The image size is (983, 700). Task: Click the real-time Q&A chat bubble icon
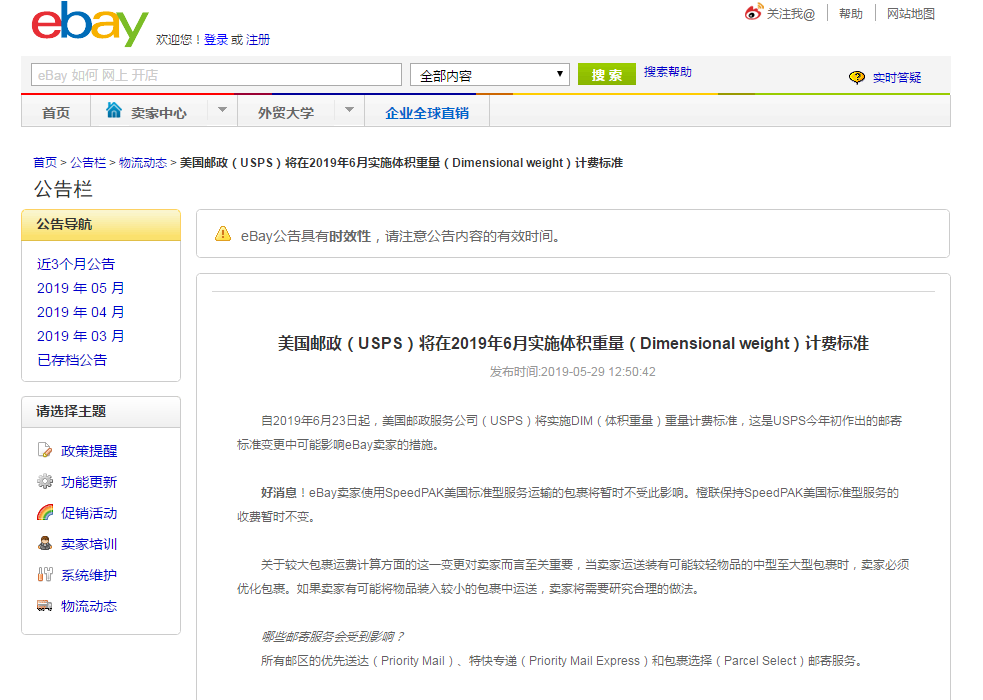coord(856,77)
